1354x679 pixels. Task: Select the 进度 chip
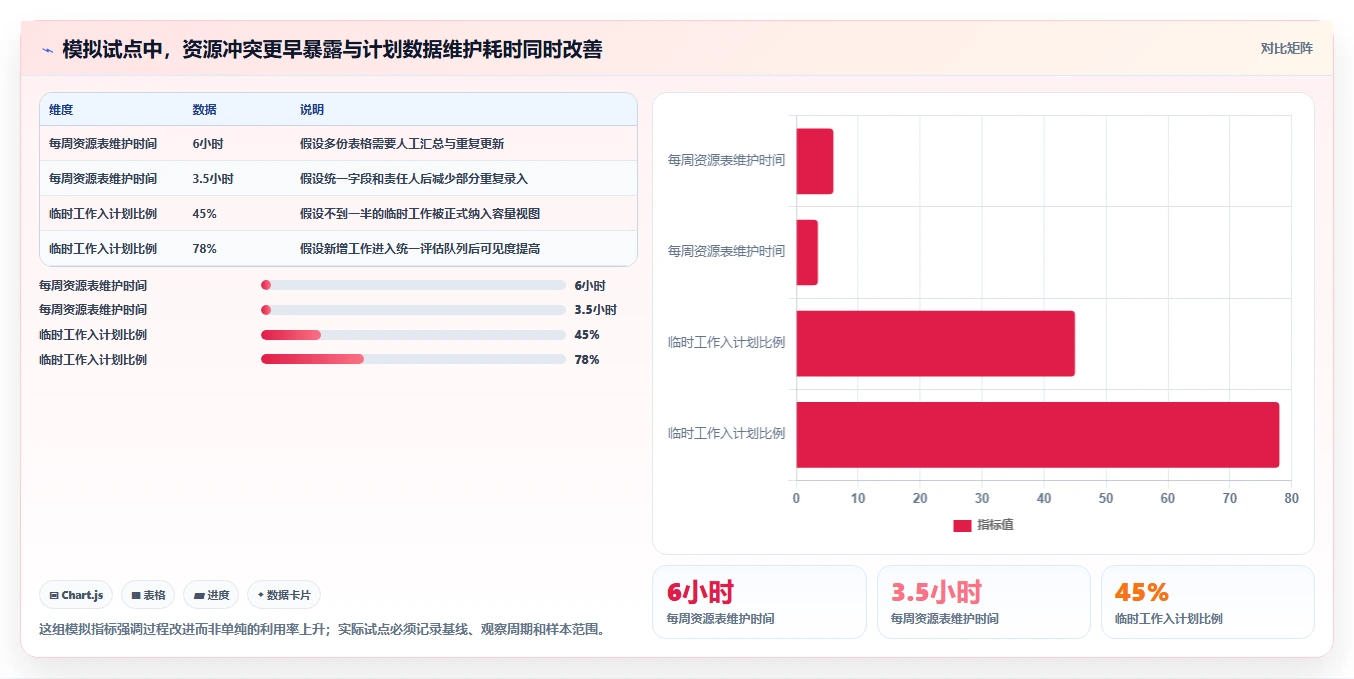pos(211,595)
